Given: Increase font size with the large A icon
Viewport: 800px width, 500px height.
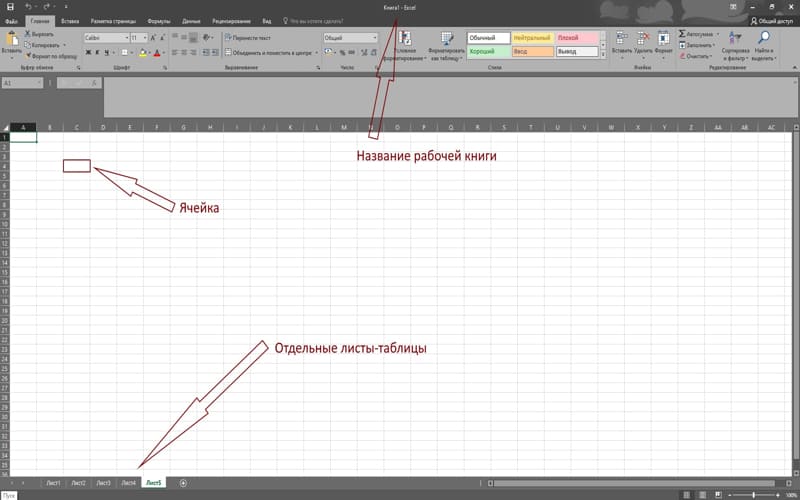Looking at the screenshot, I should click(x=153, y=38).
